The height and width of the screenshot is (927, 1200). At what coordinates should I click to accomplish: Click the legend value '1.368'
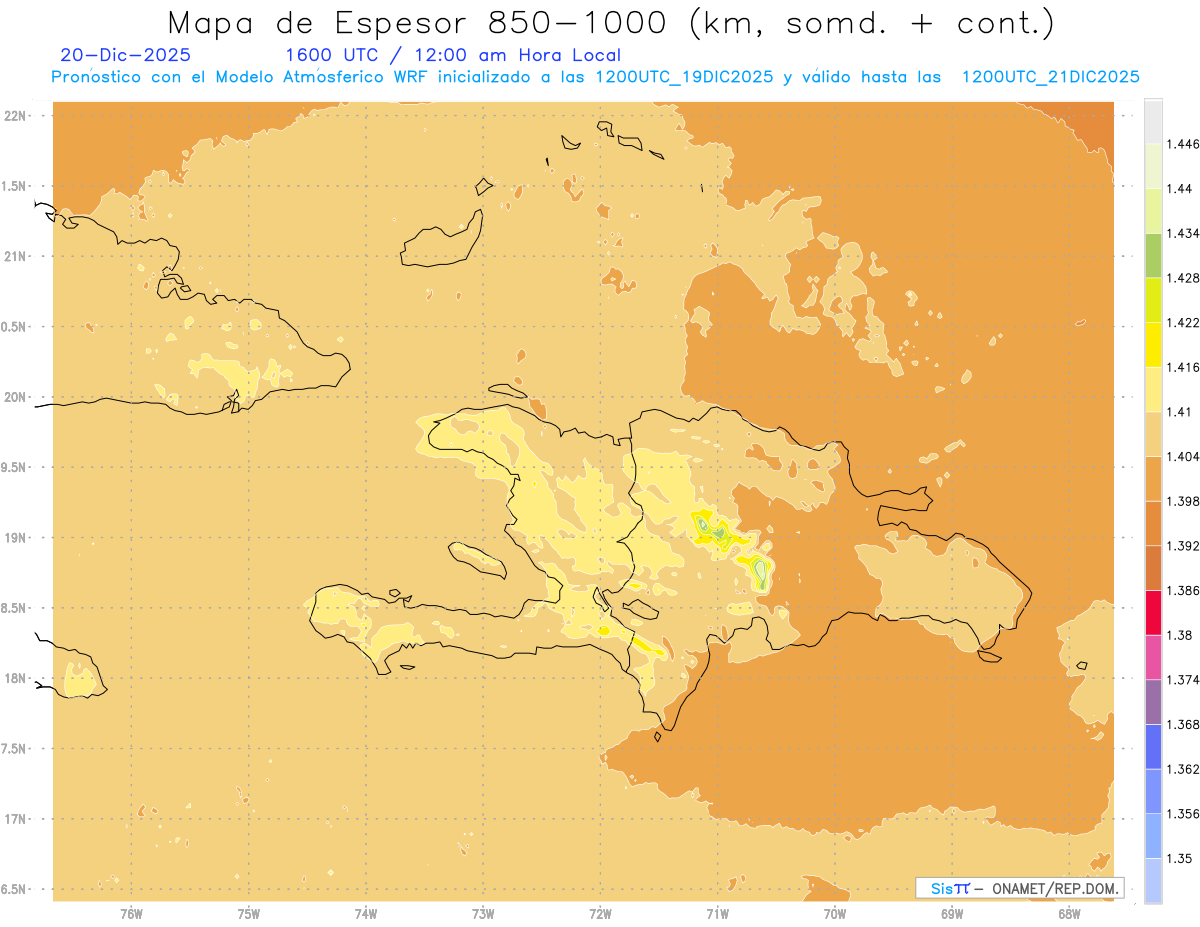coord(1184,724)
